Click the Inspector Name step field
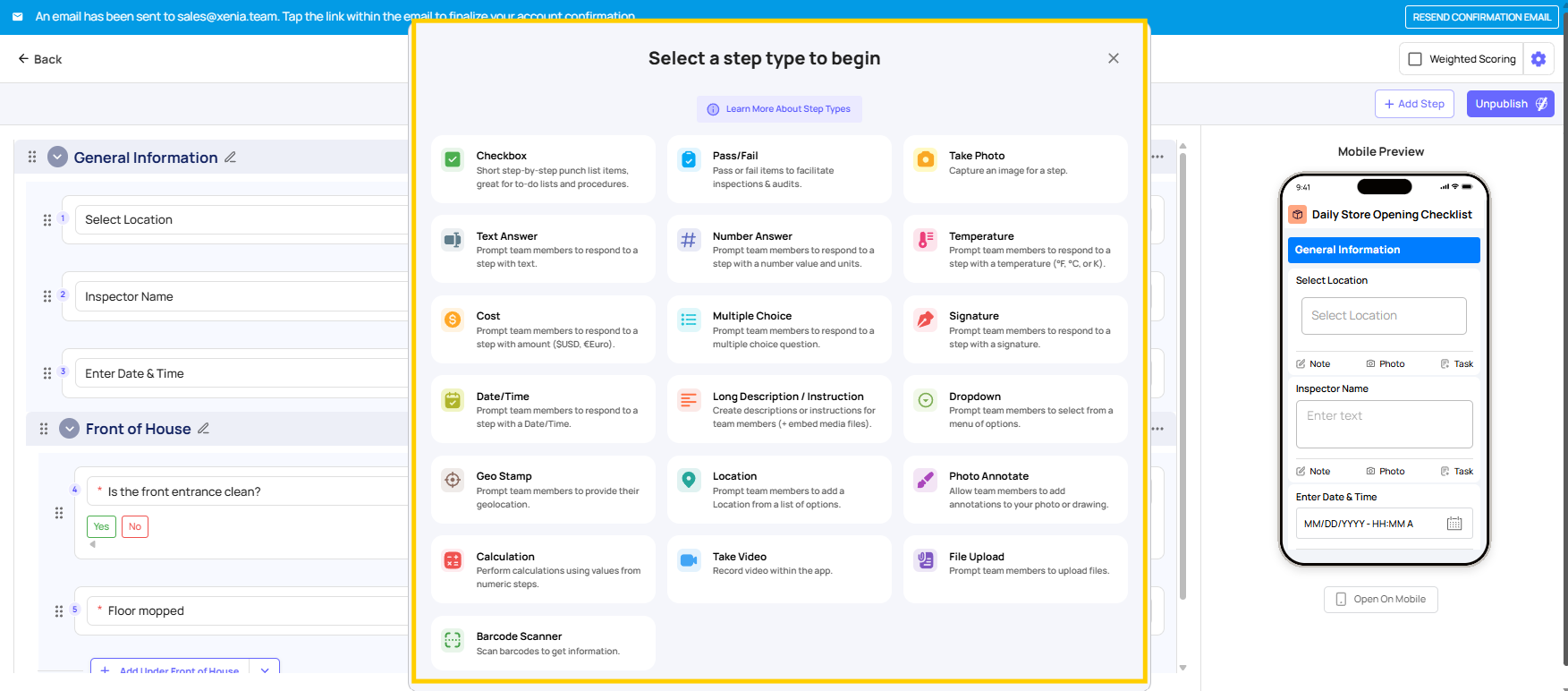 pos(242,296)
